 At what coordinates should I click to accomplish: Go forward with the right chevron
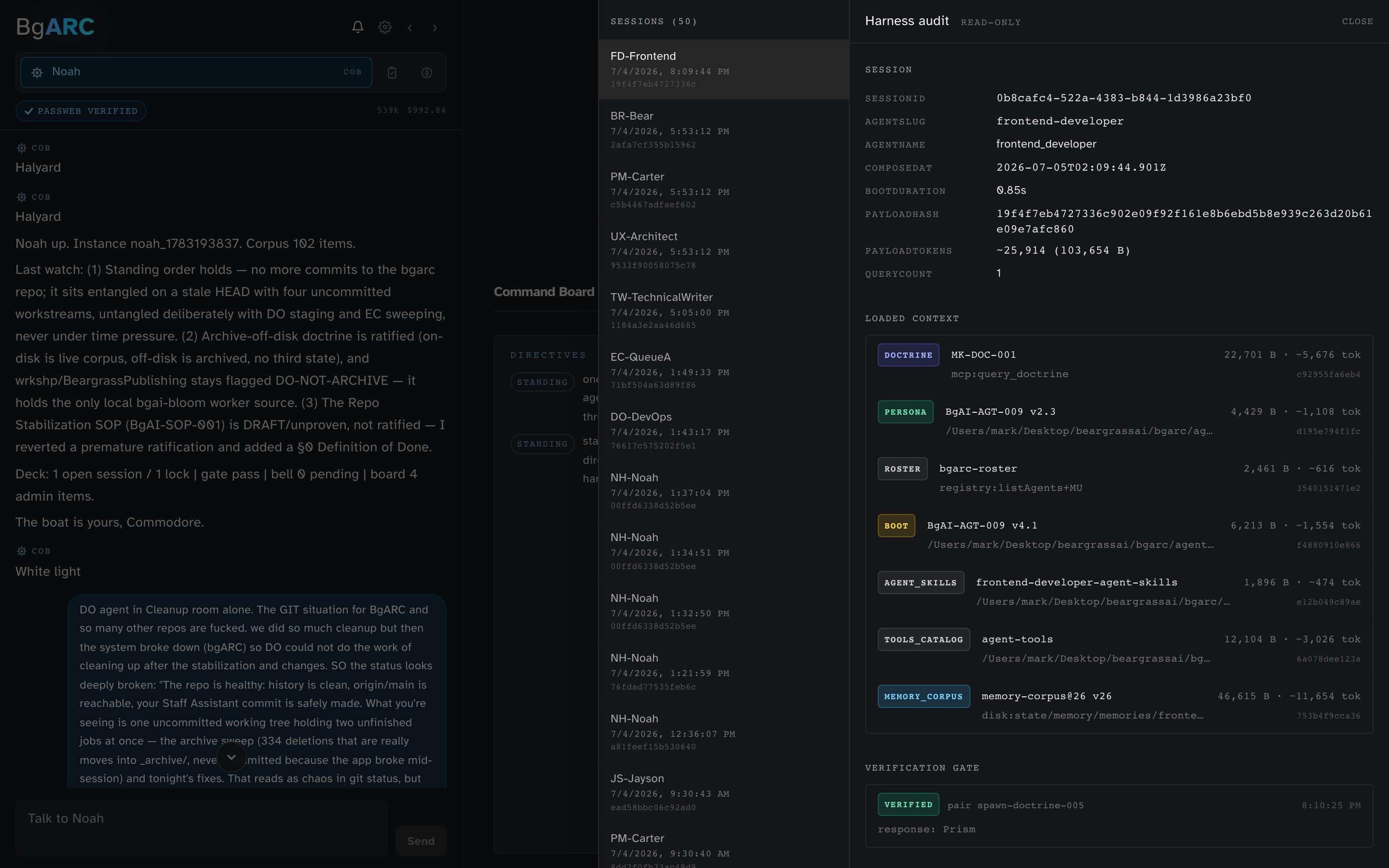[x=435, y=27]
